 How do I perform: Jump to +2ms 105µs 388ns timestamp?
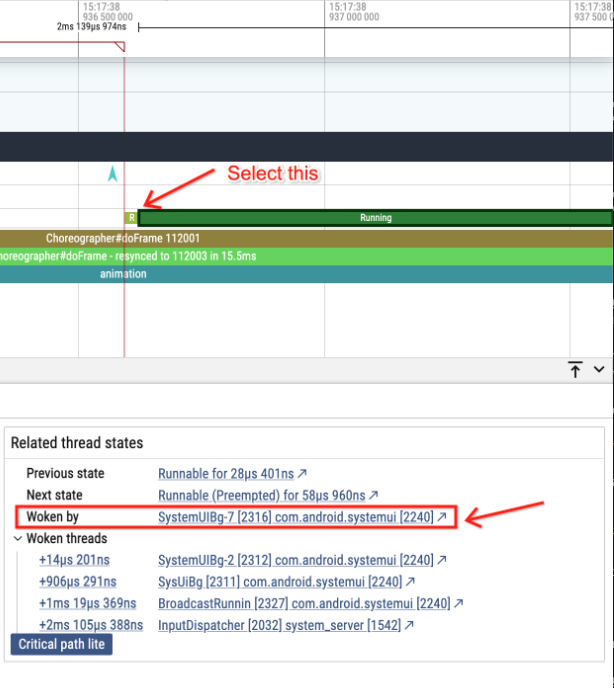(92, 625)
